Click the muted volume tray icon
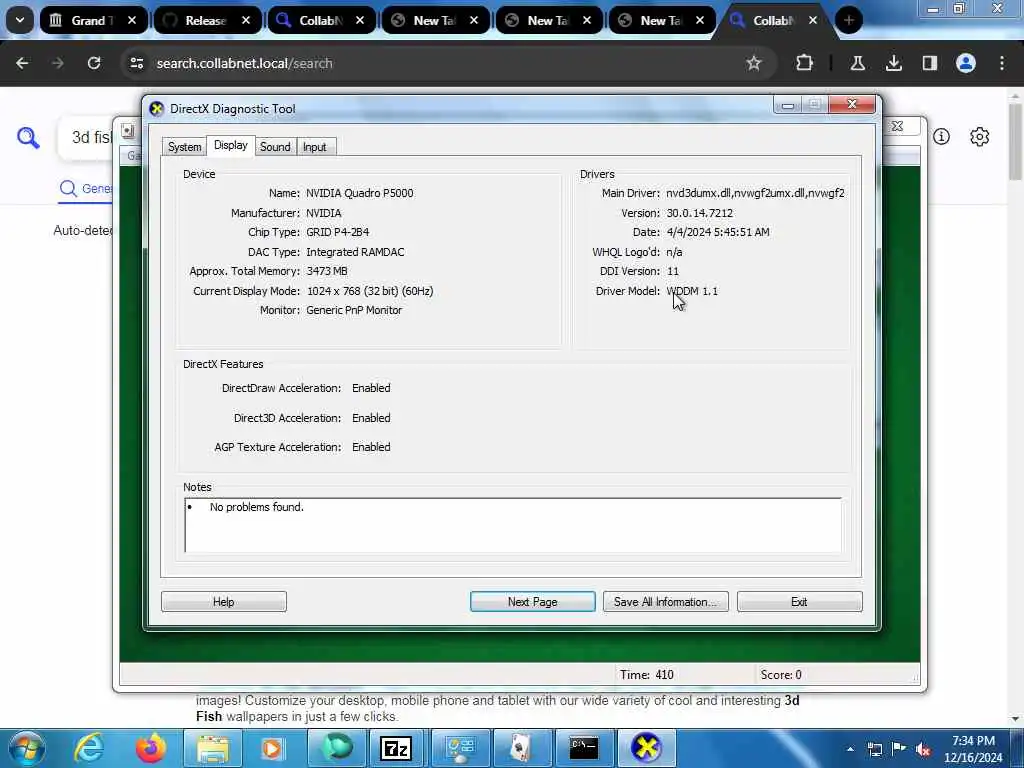1024x768 pixels. pyautogui.click(x=923, y=749)
